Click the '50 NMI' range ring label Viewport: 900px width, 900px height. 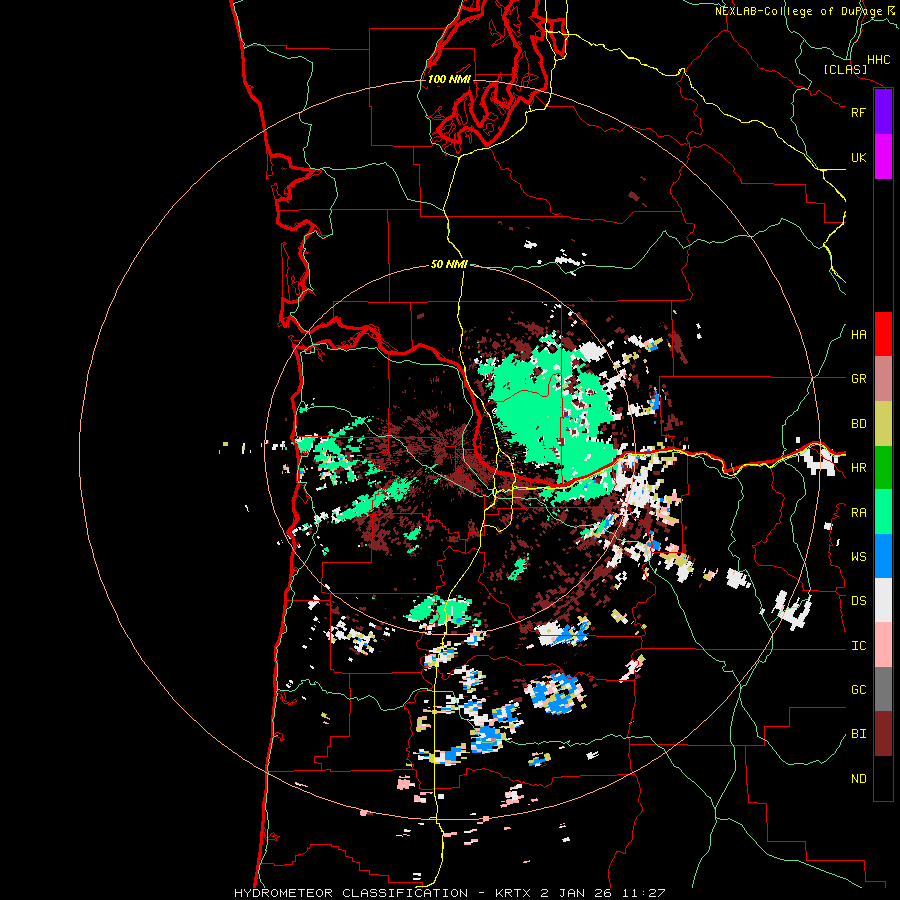449,264
